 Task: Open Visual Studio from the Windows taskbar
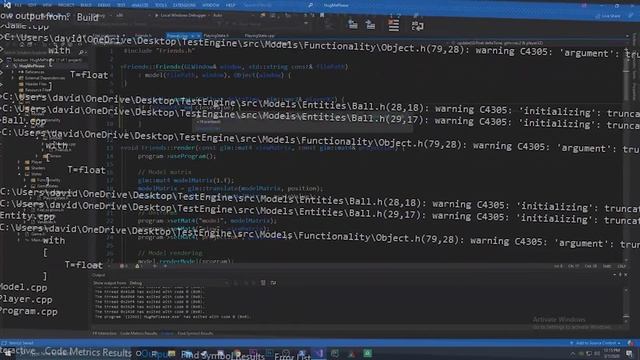pyautogui.click(x=318, y=353)
